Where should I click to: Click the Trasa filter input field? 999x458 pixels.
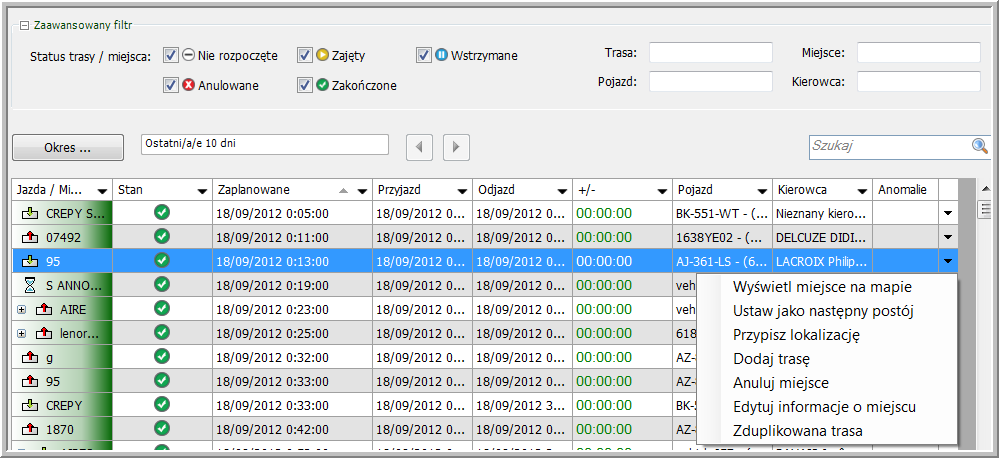point(711,53)
